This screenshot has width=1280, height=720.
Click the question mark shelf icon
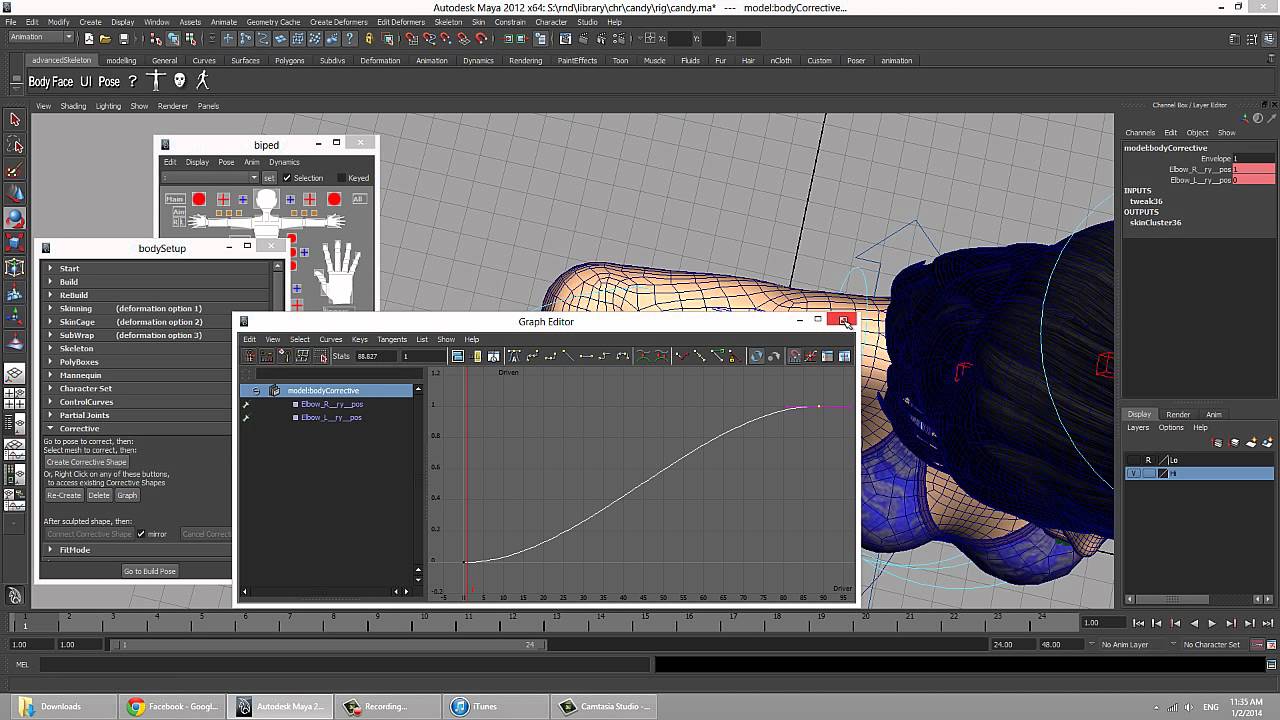[132, 81]
